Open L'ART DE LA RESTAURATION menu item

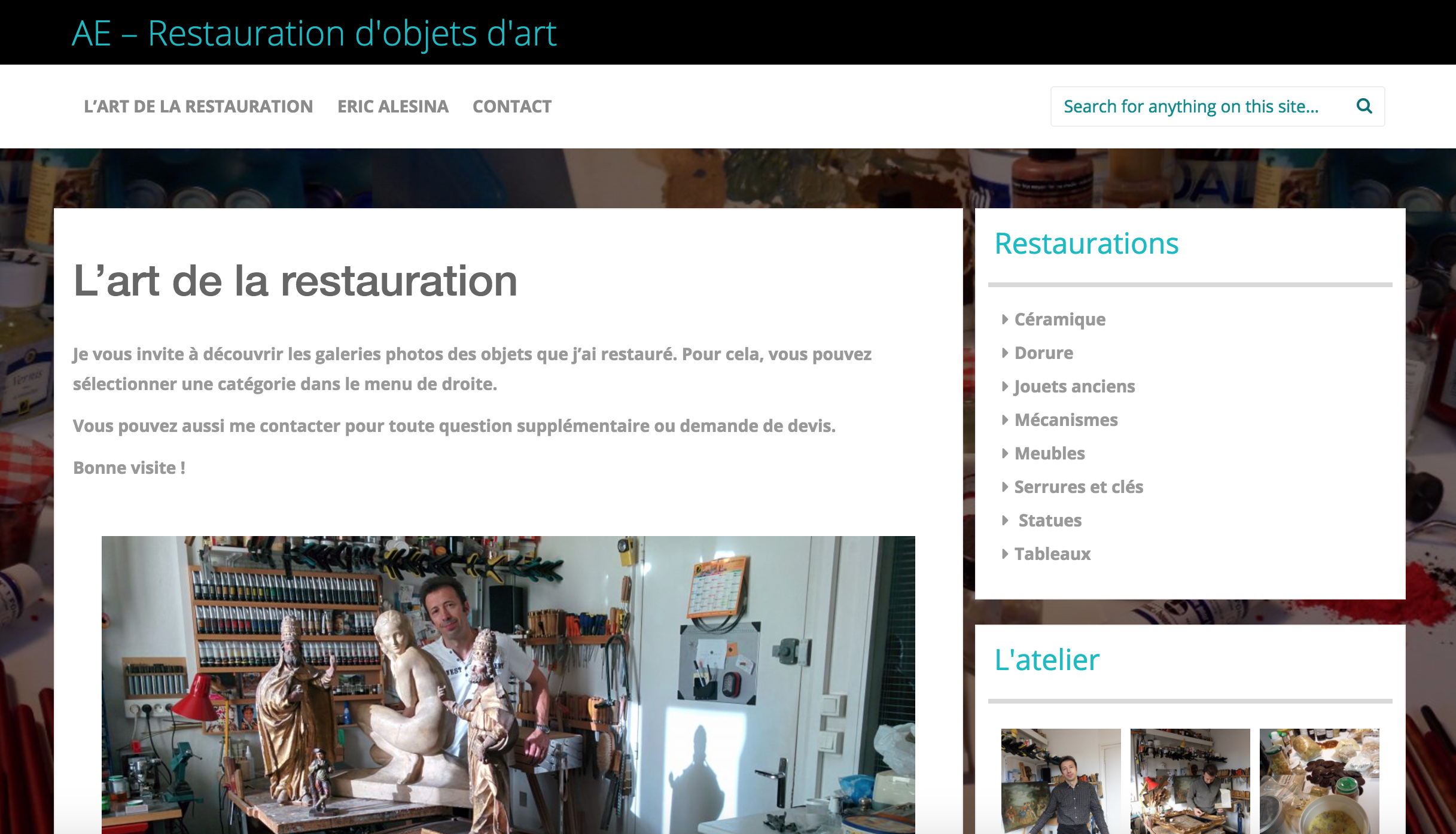(198, 106)
